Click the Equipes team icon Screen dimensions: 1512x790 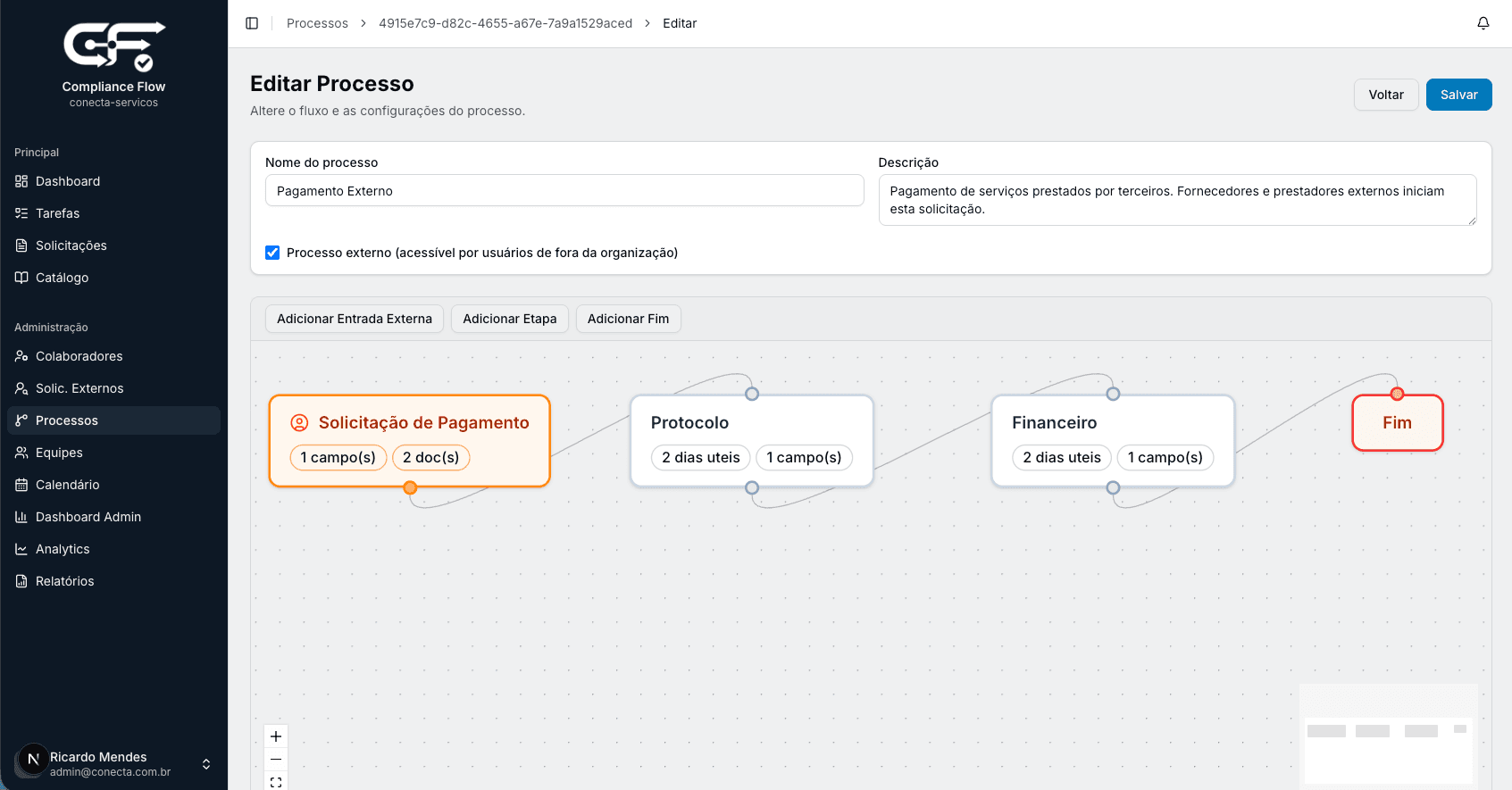[x=21, y=453]
